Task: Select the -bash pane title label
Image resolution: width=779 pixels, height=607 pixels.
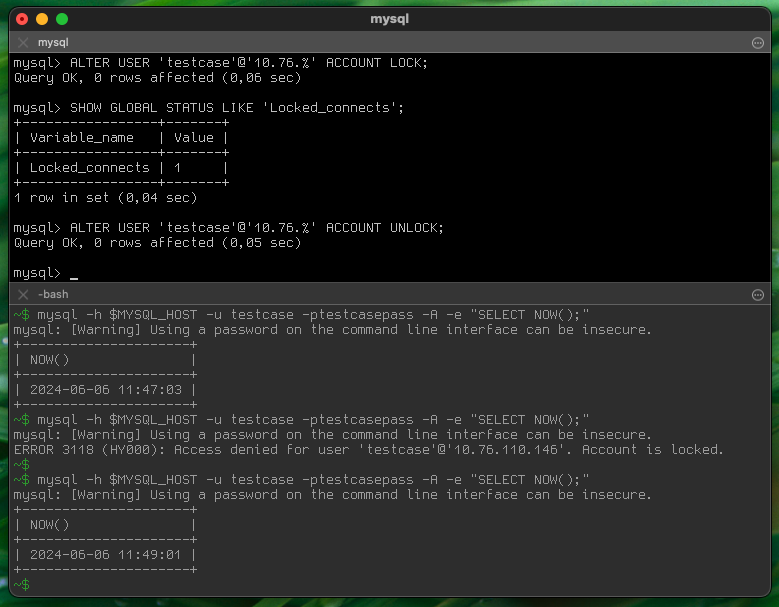Action: click(53, 295)
